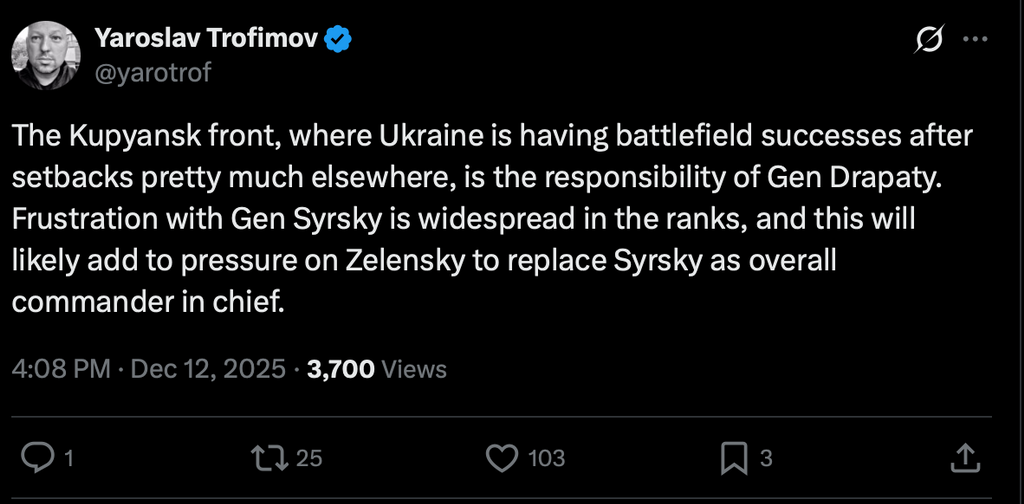Open the share tweet icon
Screen dimensions: 1024x504
tap(962, 458)
